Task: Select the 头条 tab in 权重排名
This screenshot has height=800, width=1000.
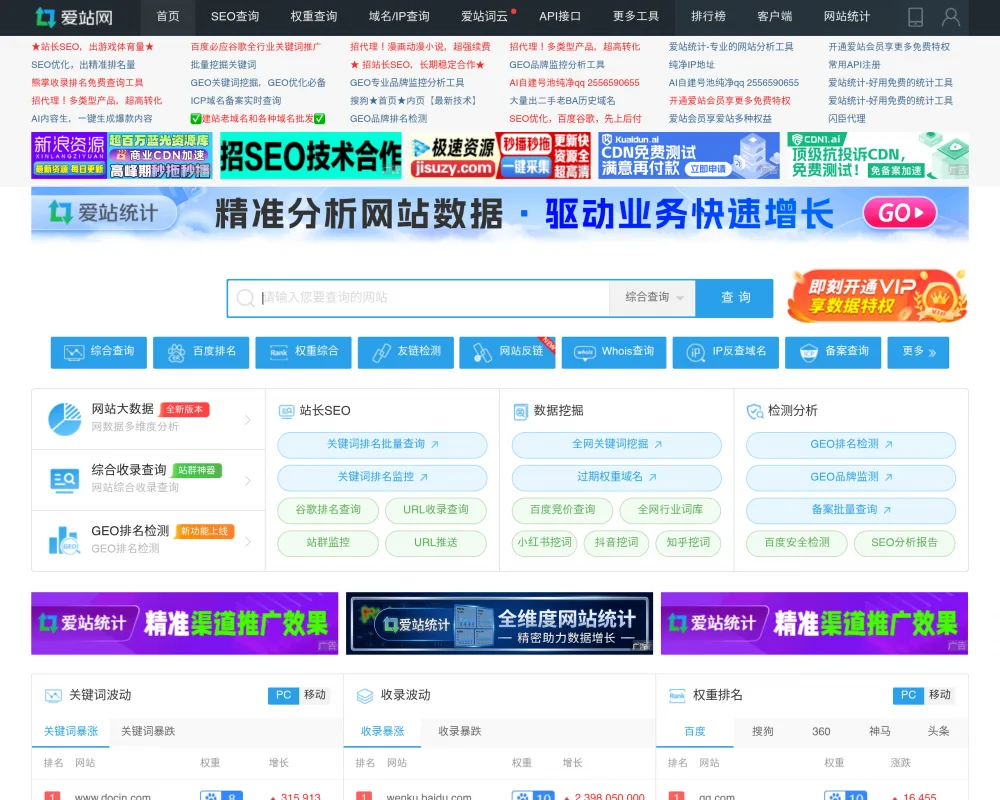Action: pos(939,732)
